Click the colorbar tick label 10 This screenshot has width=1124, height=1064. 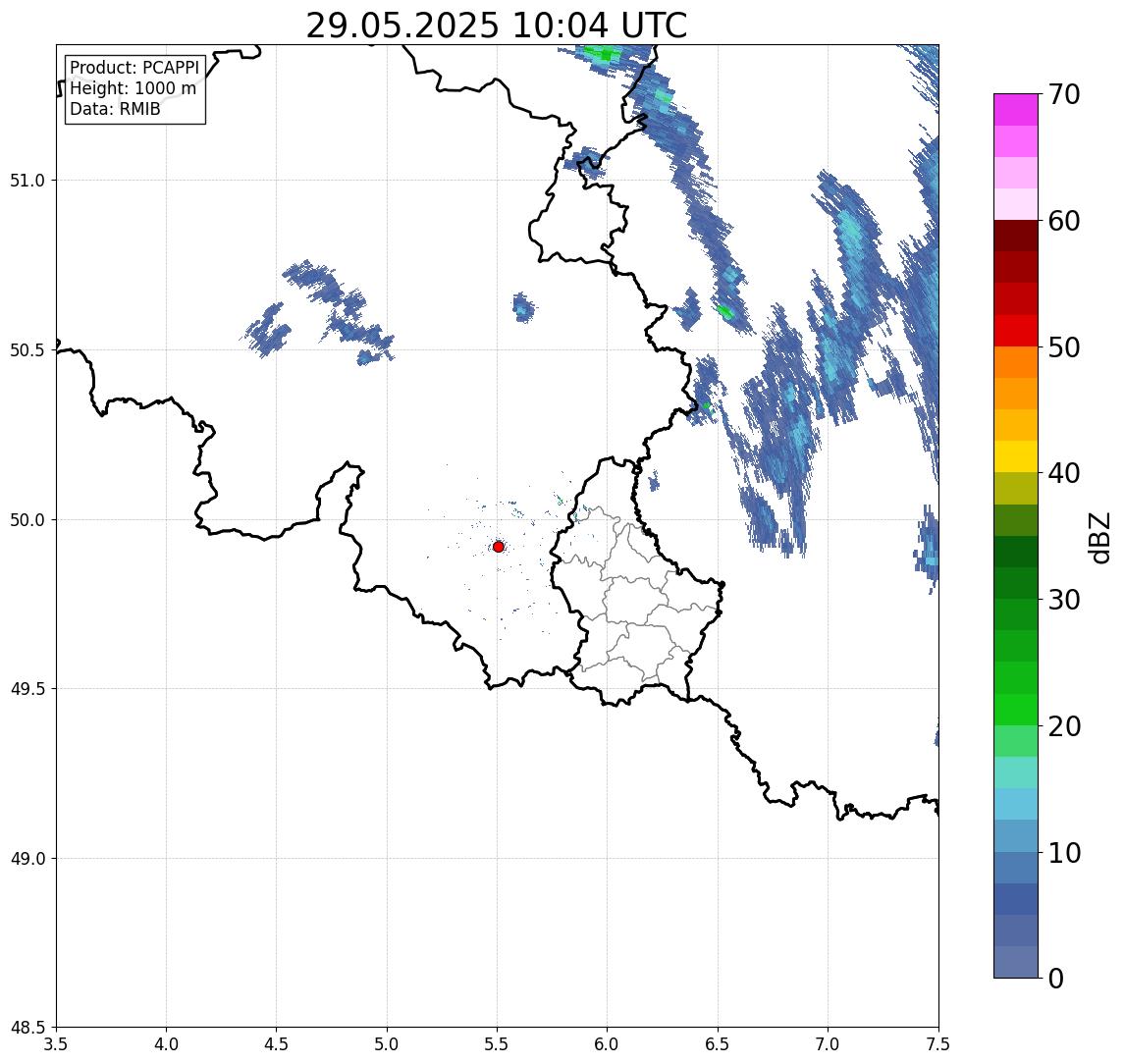(1063, 853)
